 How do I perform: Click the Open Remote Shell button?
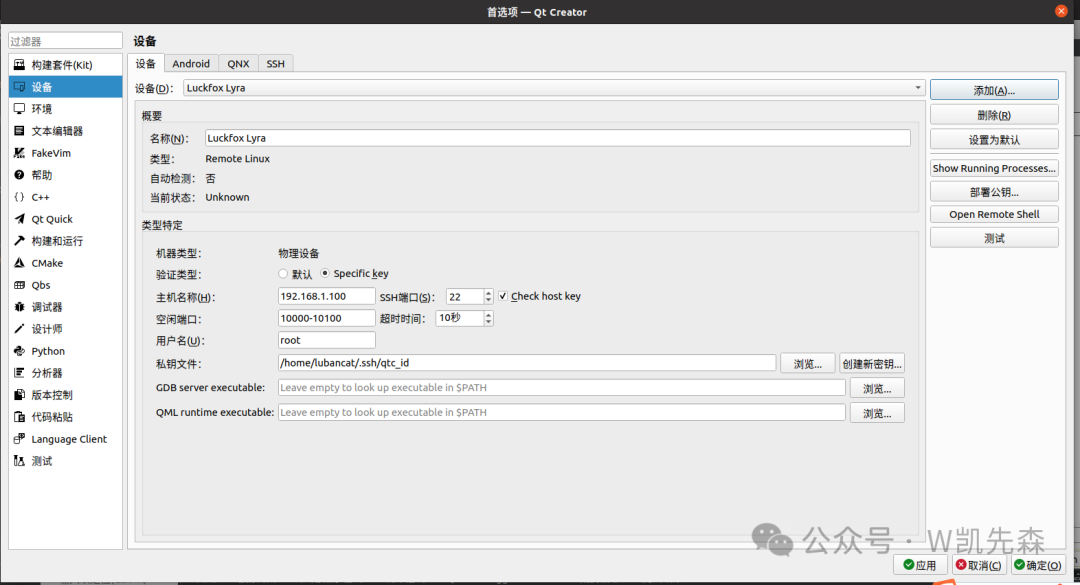[x=993, y=214]
